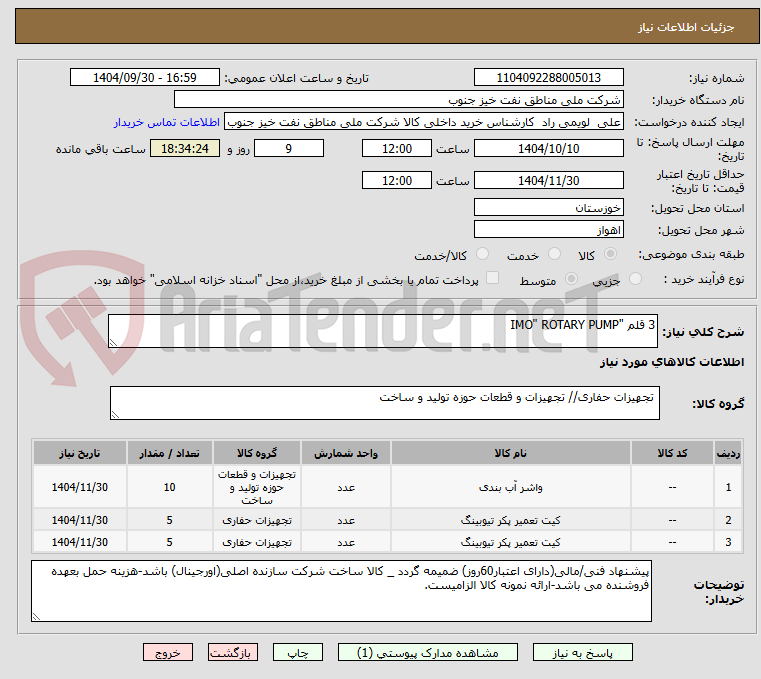Click the واحد شمارش column header
The image size is (761, 679).
click(346, 453)
